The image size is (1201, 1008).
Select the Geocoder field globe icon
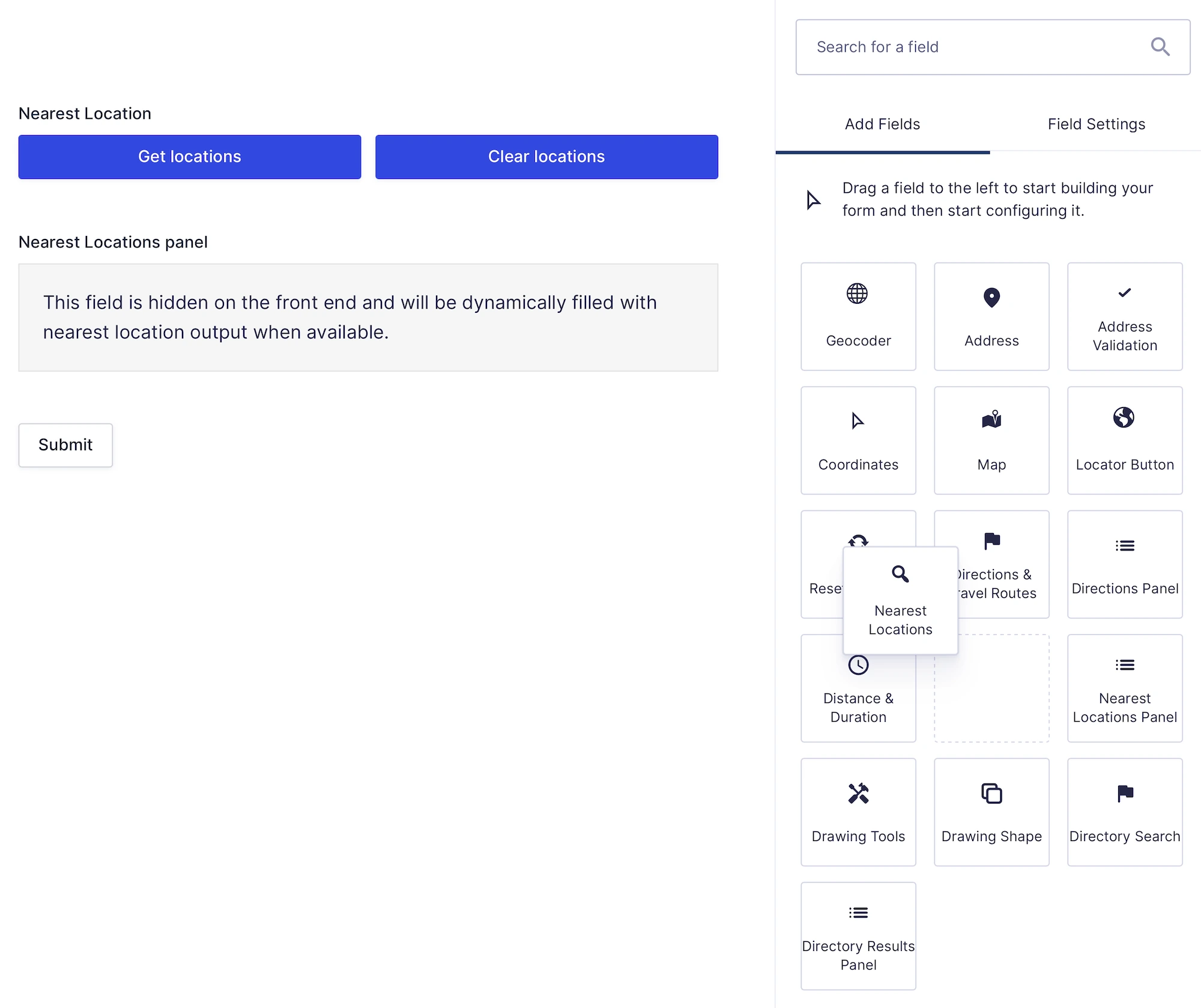tap(857, 294)
